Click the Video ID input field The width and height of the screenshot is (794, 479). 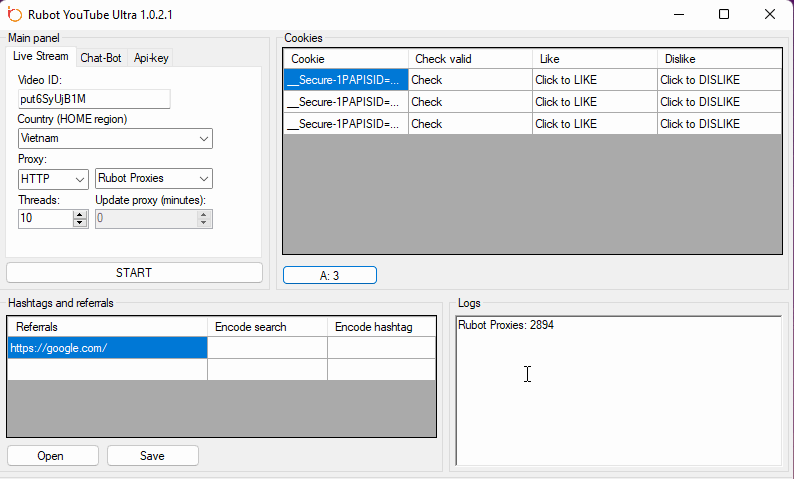coord(94,99)
